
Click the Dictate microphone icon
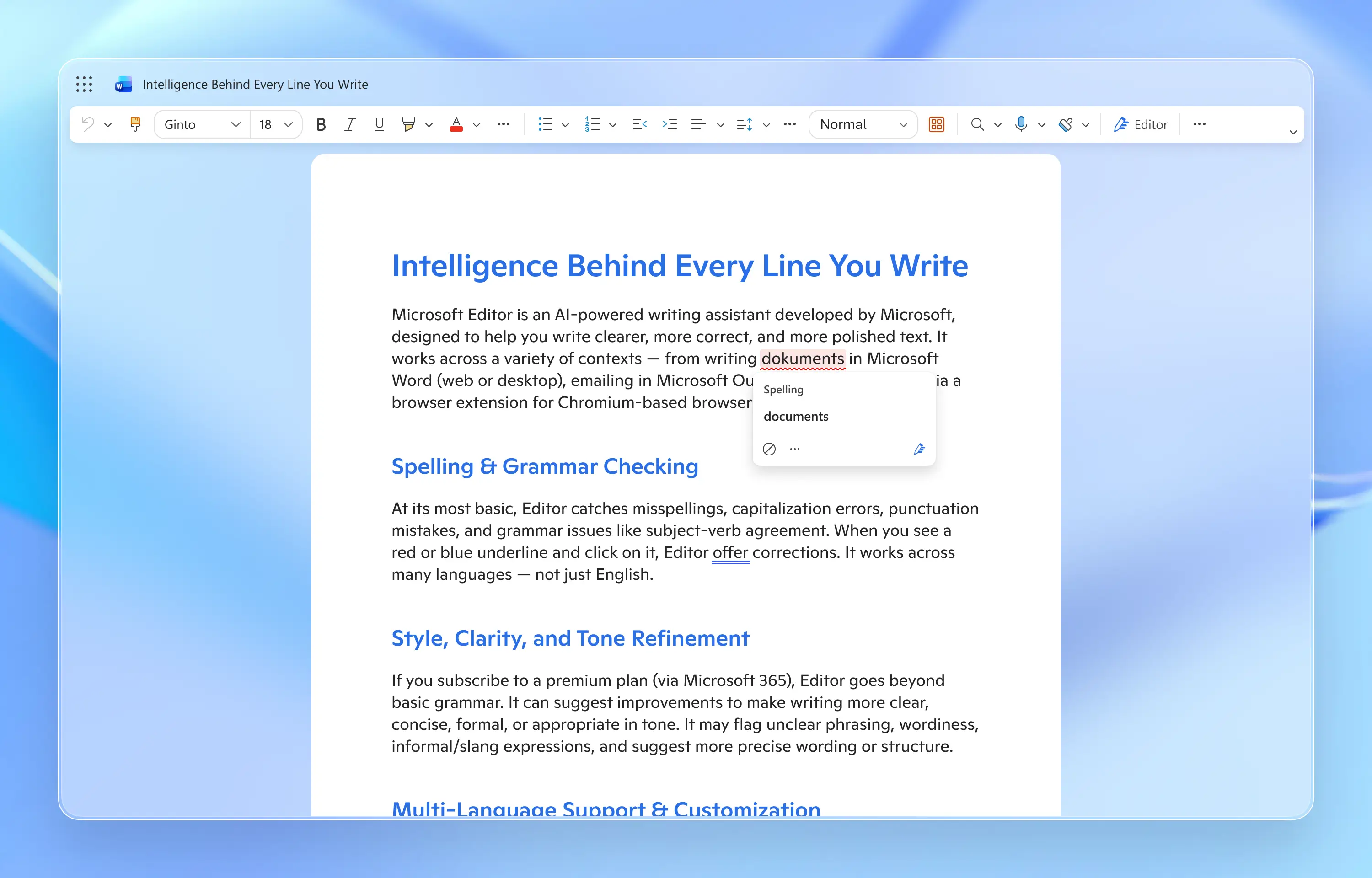(x=1021, y=124)
